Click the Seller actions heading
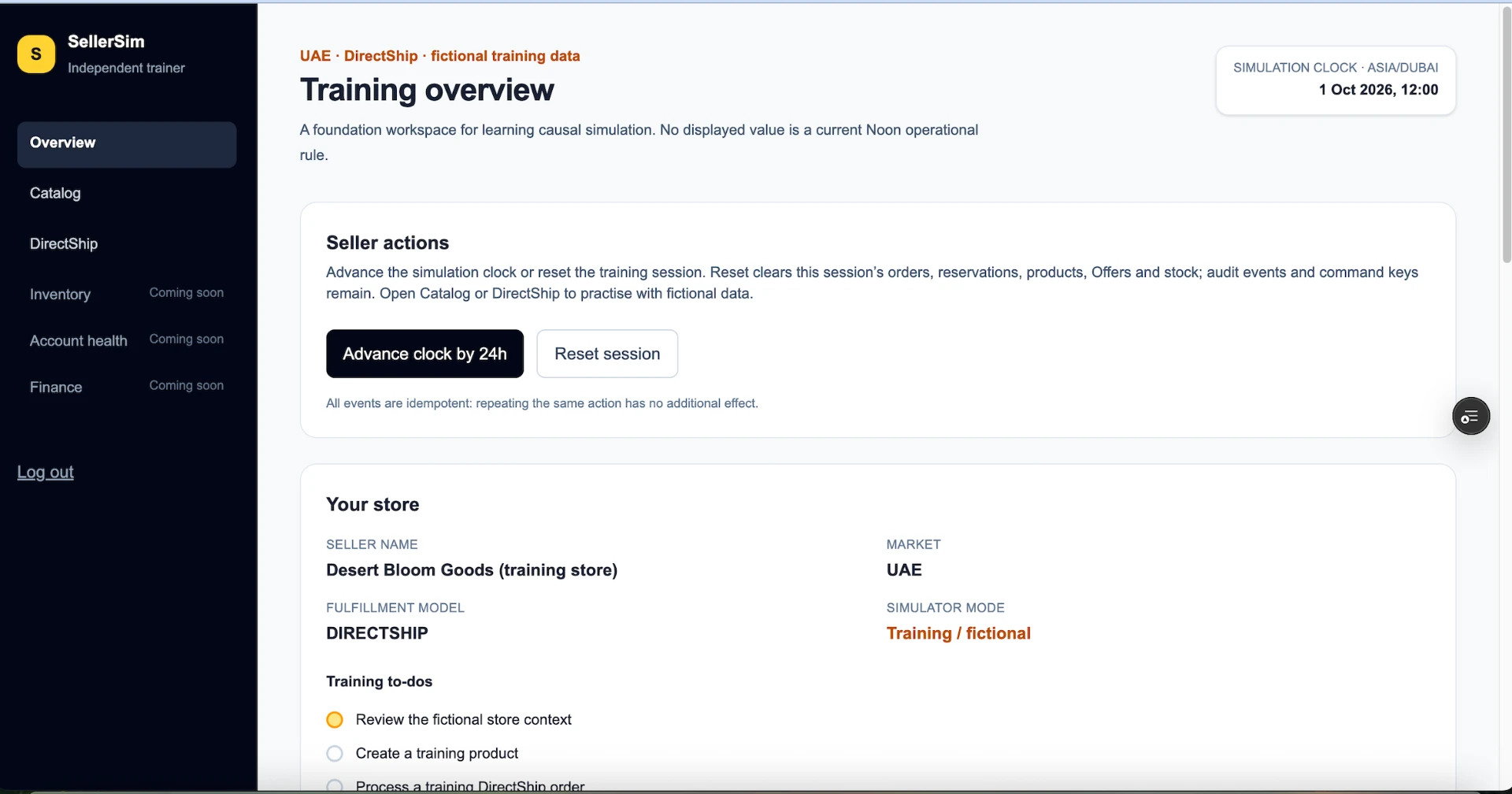Viewport: 1512px width, 794px height. point(387,243)
